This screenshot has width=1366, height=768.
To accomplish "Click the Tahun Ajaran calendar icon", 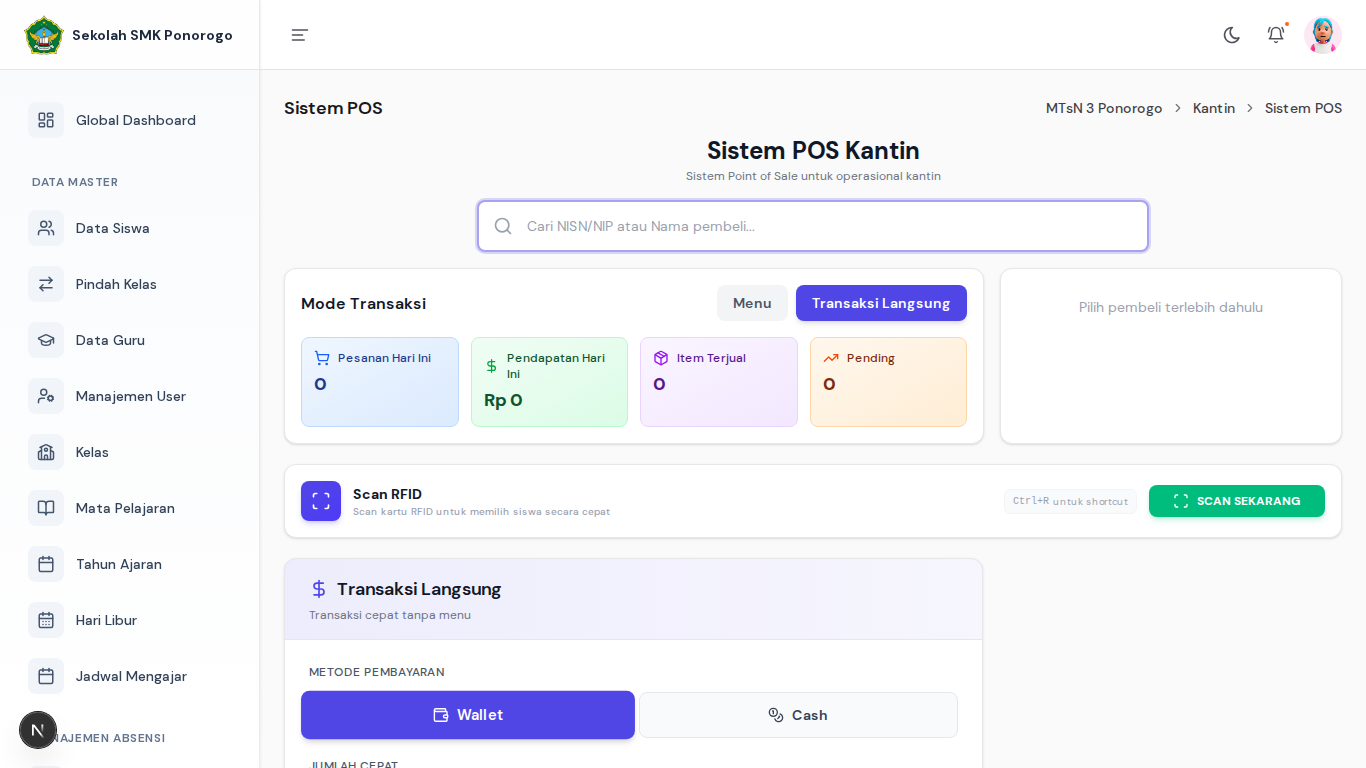I will [x=46, y=564].
